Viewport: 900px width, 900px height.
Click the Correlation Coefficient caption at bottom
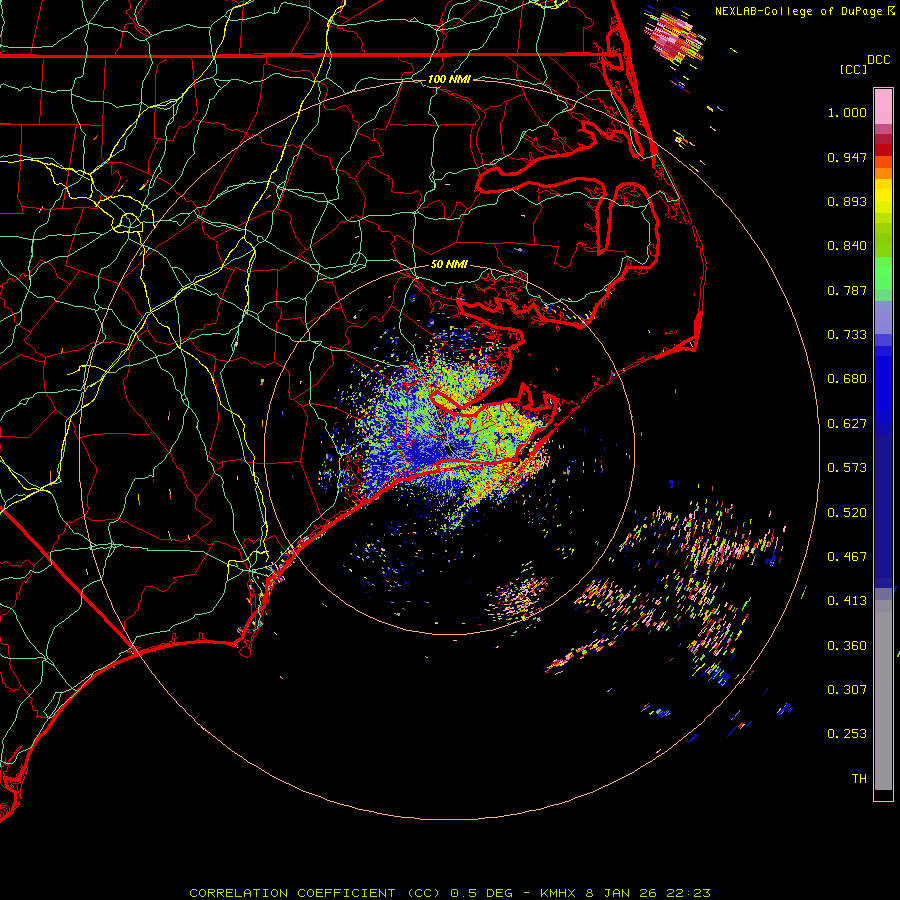click(450, 893)
